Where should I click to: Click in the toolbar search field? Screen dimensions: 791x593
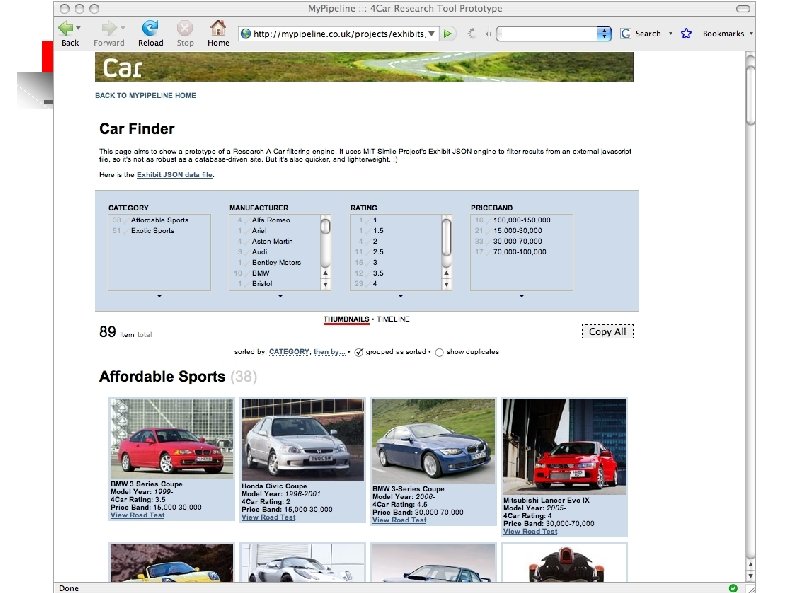[x=547, y=34]
